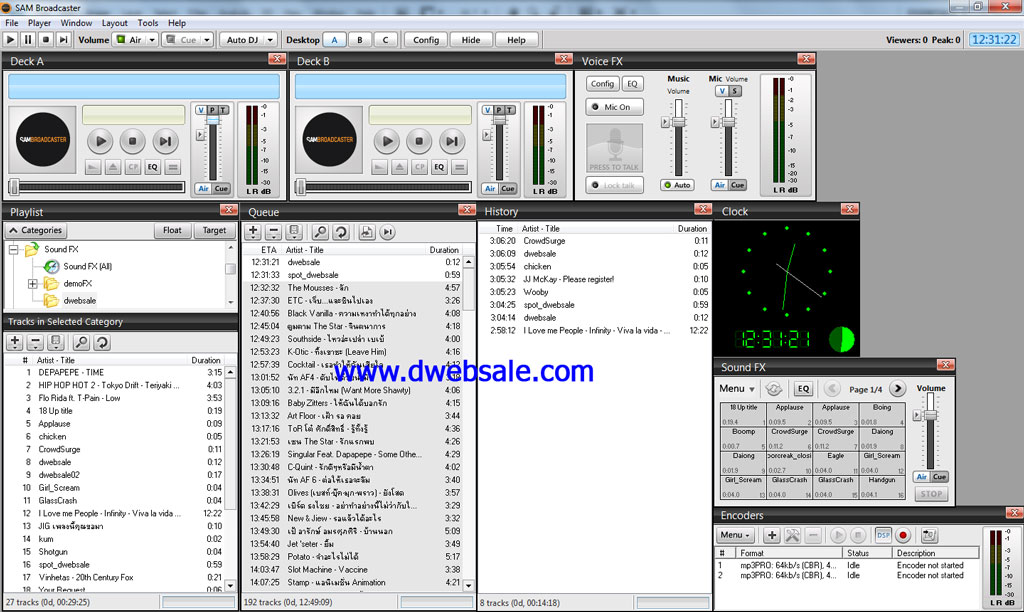Viewport: 1024px width, 612px height.
Task: Open Encoders Menu dropdown
Action: 735,535
